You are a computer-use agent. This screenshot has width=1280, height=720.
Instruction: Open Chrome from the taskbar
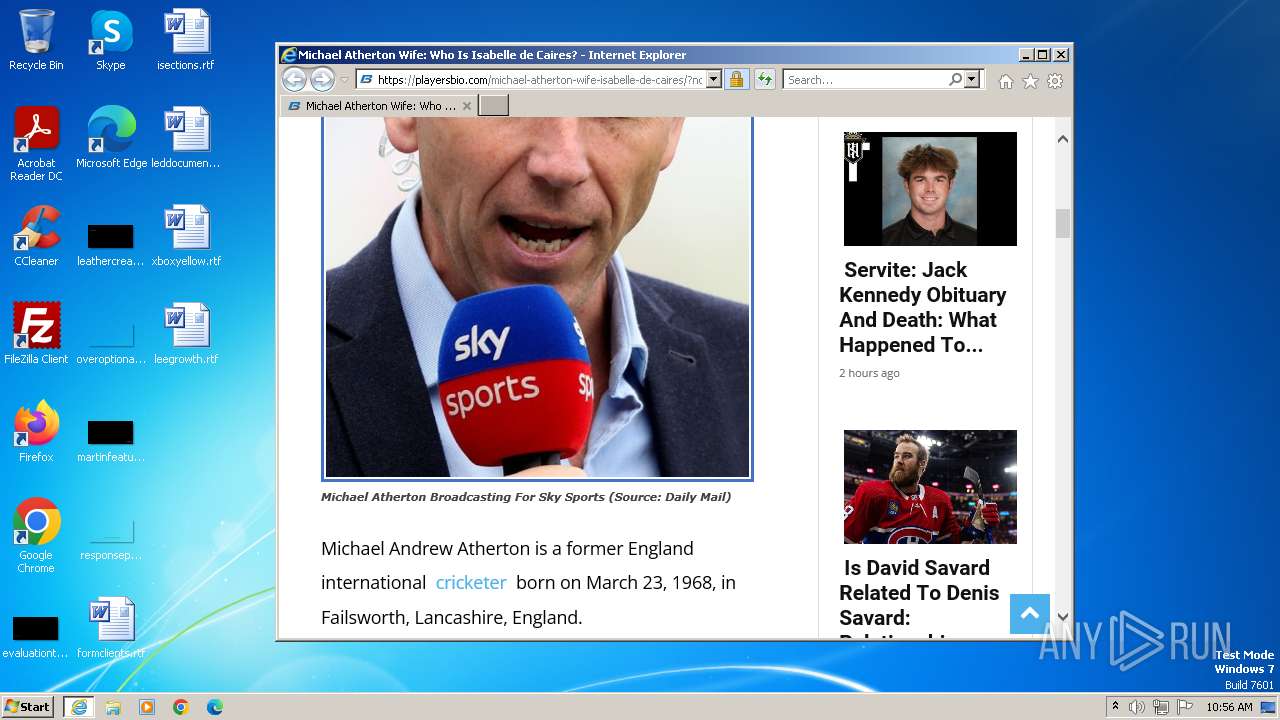pos(181,707)
